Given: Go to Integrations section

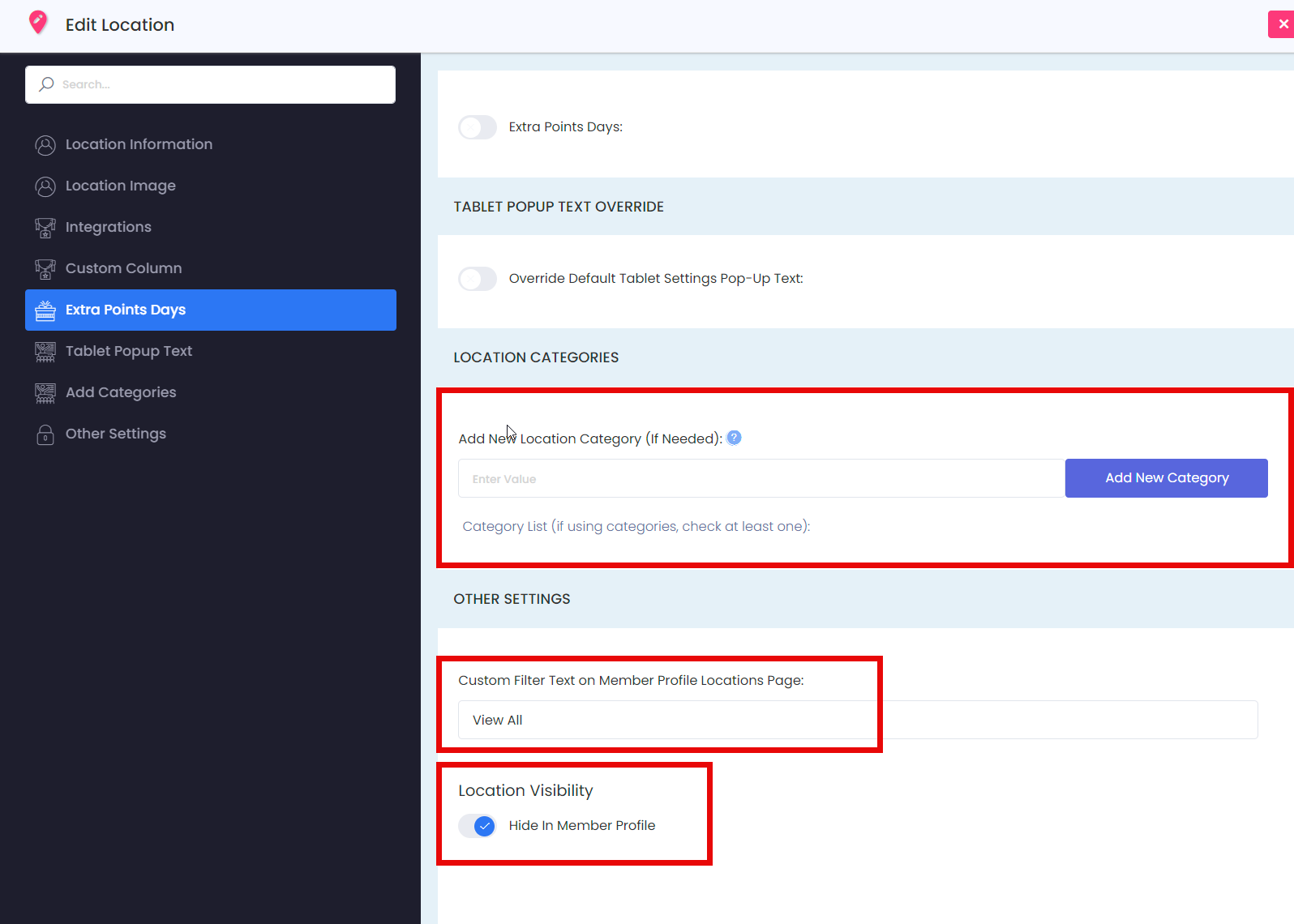Looking at the screenshot, I should click(211, 227).
